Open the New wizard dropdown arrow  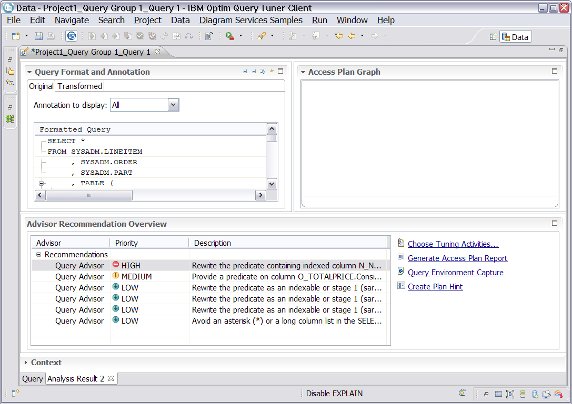coord(26,36)
